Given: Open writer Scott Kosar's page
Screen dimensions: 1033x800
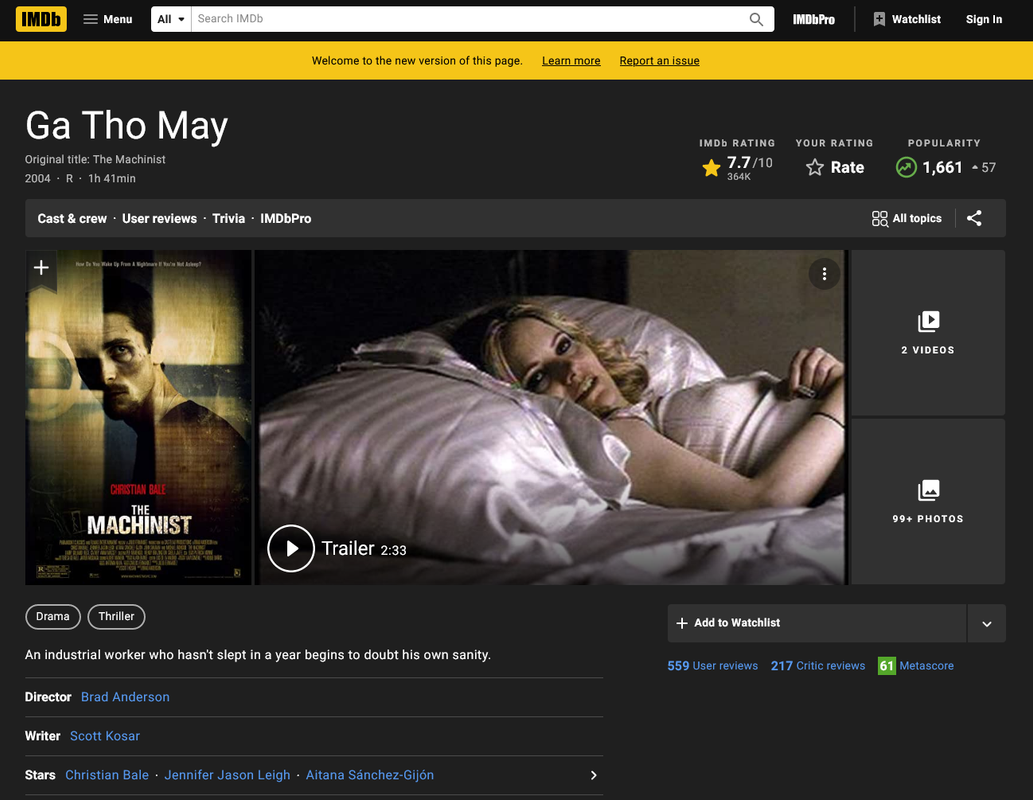Looking at the screenshot, I should tap(105, 736).
